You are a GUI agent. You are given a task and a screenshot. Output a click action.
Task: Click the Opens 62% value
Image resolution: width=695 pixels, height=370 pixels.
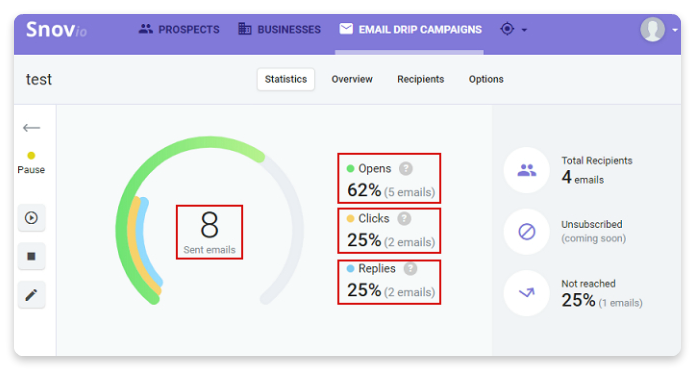coord(364,191)
